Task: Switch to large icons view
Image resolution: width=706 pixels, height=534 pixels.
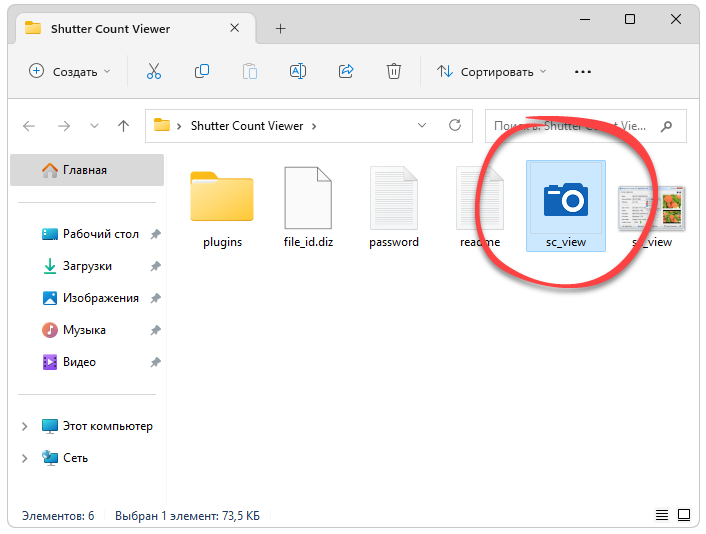Action: click(x=684, y=515)
